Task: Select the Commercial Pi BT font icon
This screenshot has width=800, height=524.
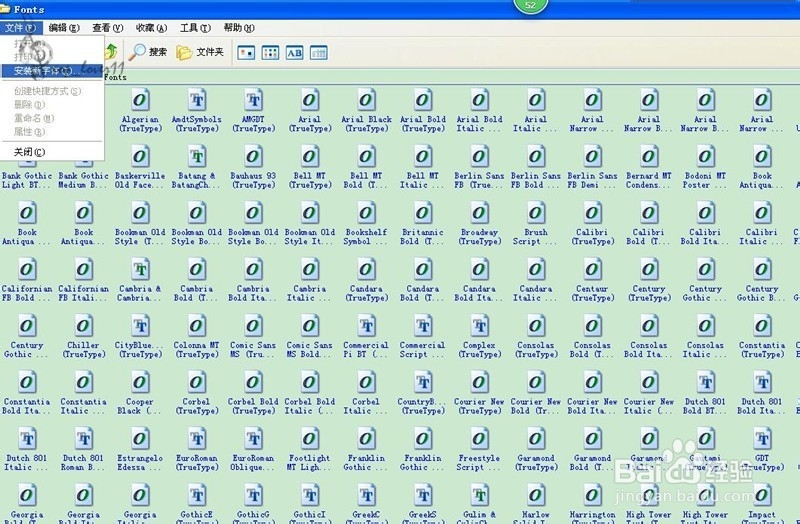Action: (x=366, y=326)
